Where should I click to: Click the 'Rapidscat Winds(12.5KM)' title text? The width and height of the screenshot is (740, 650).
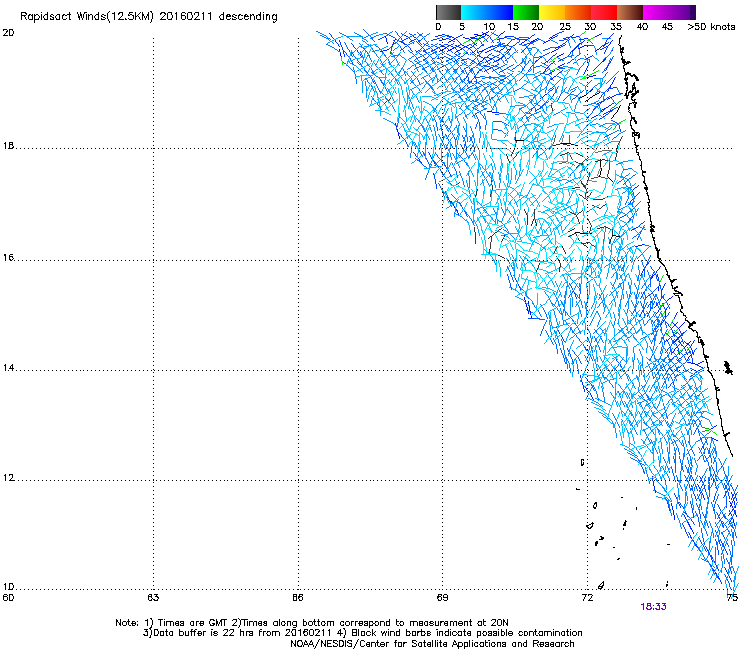[x=87, y=17]
